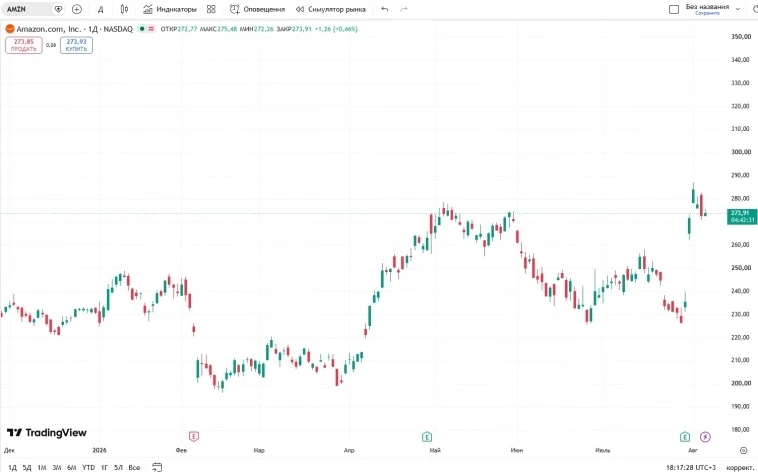This screenshot has width=758, height=472.
Task: Click the undo arrow icon
Action: [x=384, y=9]
